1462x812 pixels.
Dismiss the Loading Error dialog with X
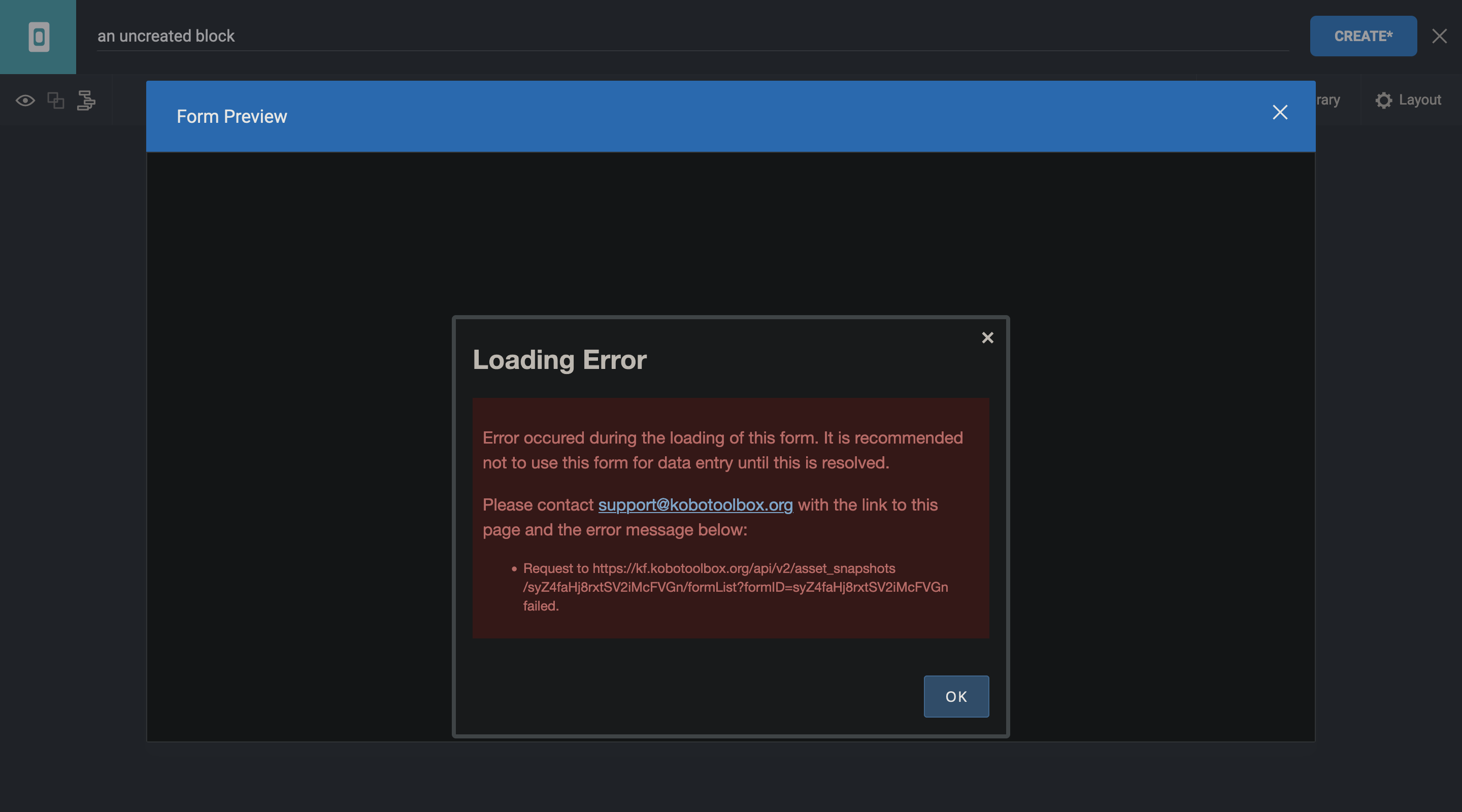tap(987, 337)
